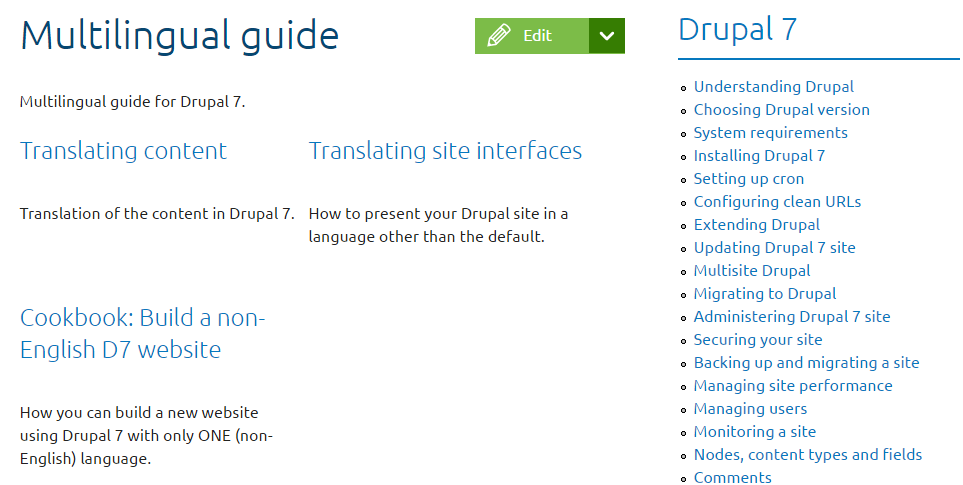
Task: Click text 'Translation of the content in Drupal 7.'
Action: [x=157, y=214]
